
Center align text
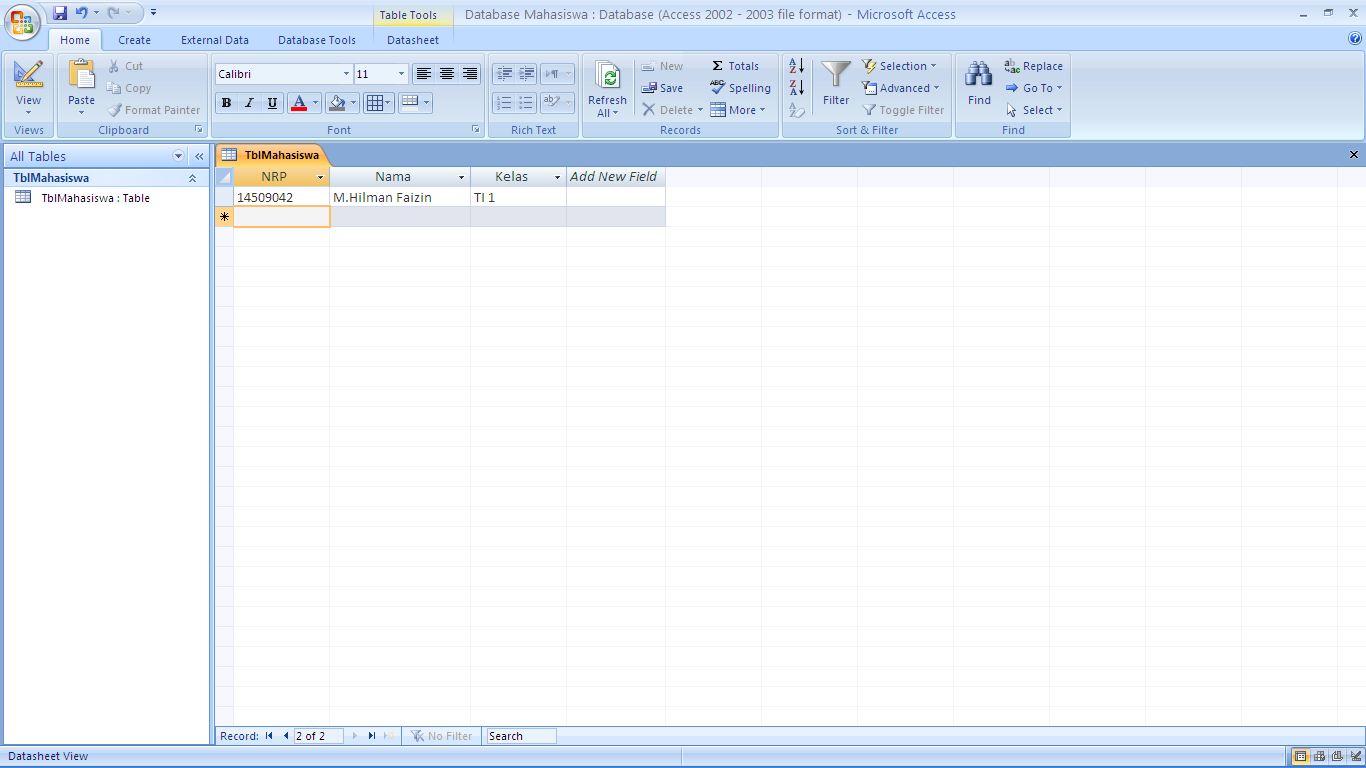point(447,74)
